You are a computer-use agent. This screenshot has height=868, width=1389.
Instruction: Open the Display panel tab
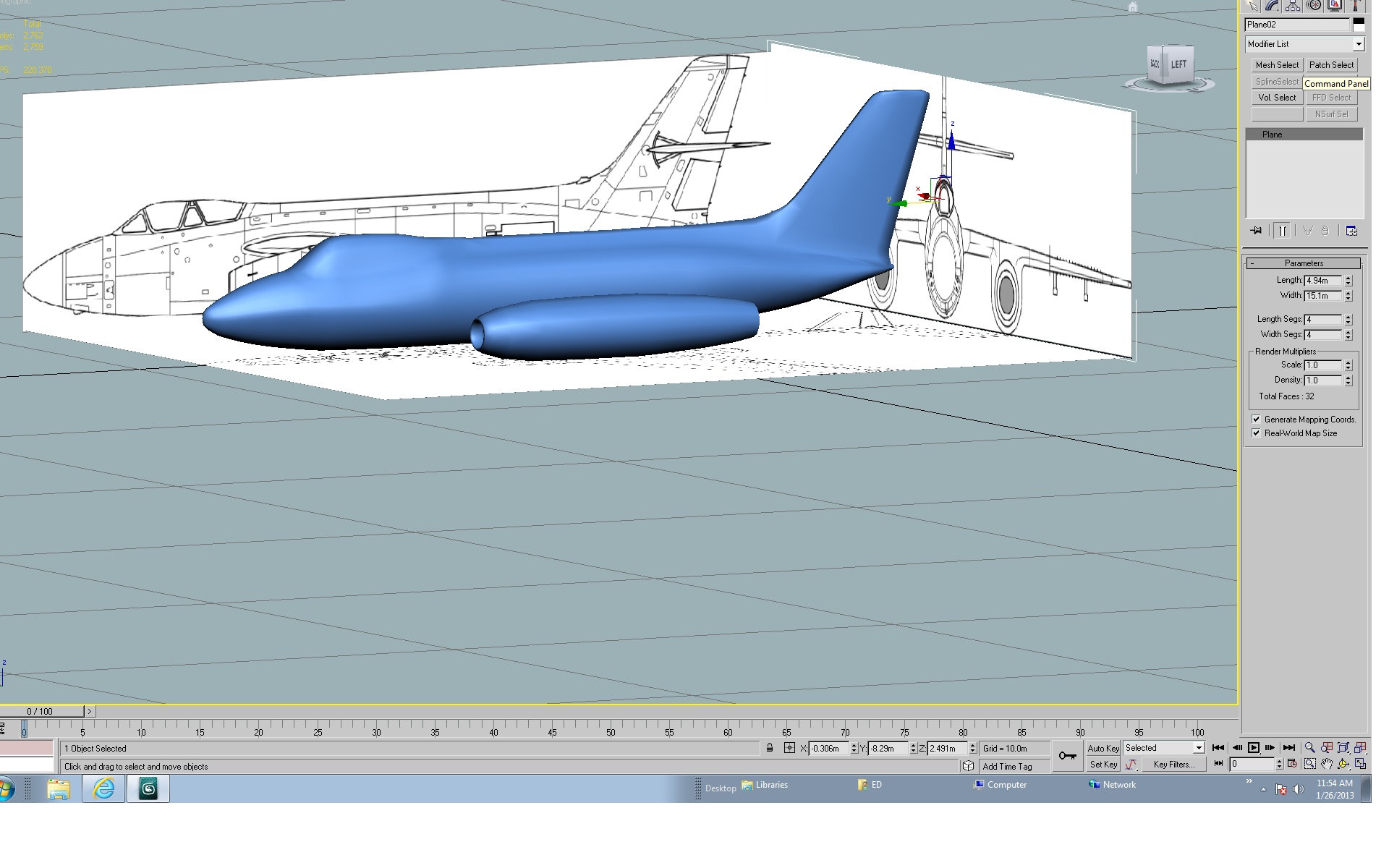(1335, 5)
